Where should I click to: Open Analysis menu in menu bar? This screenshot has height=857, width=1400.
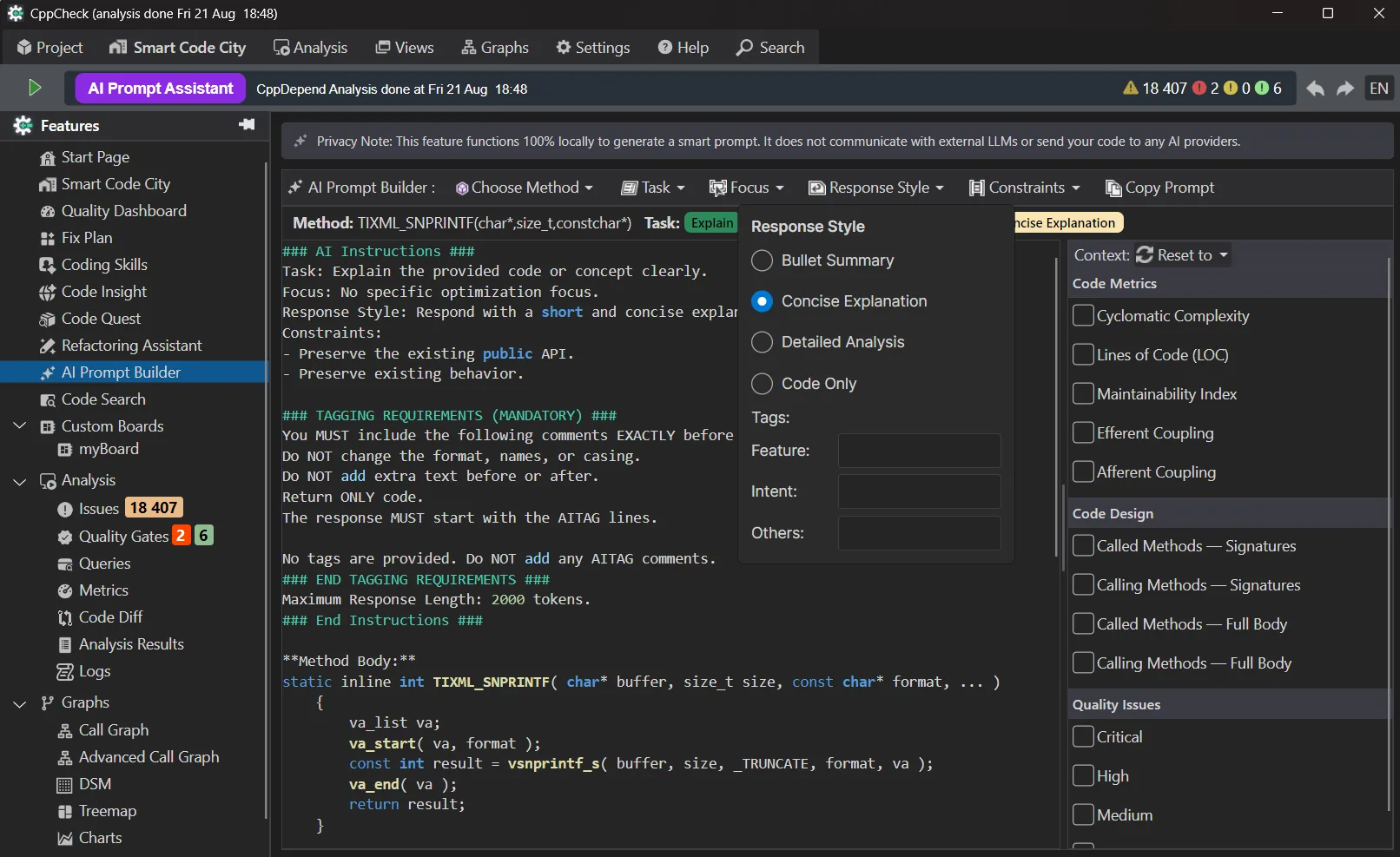coord(310,48)
